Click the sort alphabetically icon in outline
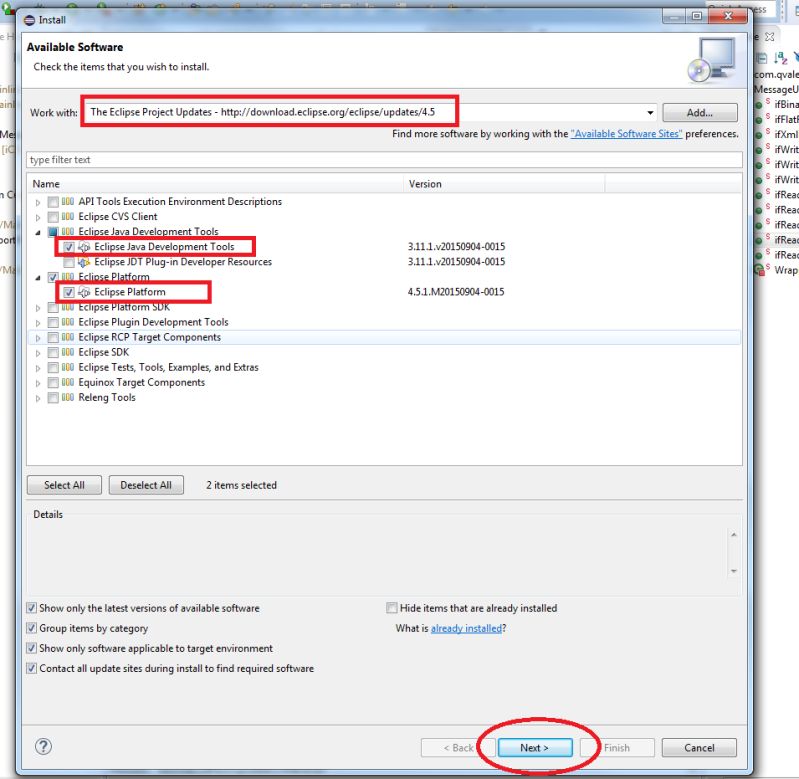This screenshot has height=779, width=799. (x=781, y=58)
